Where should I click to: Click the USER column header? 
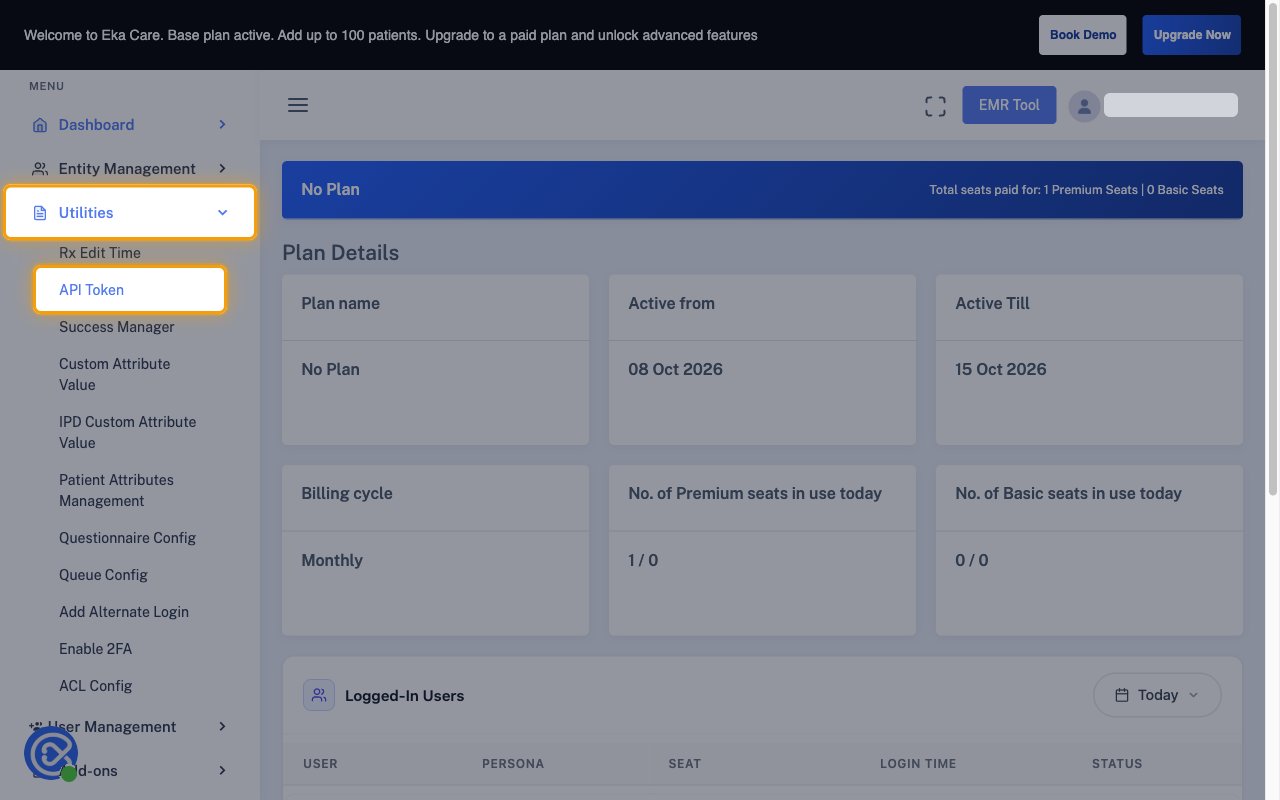[320, 764]
